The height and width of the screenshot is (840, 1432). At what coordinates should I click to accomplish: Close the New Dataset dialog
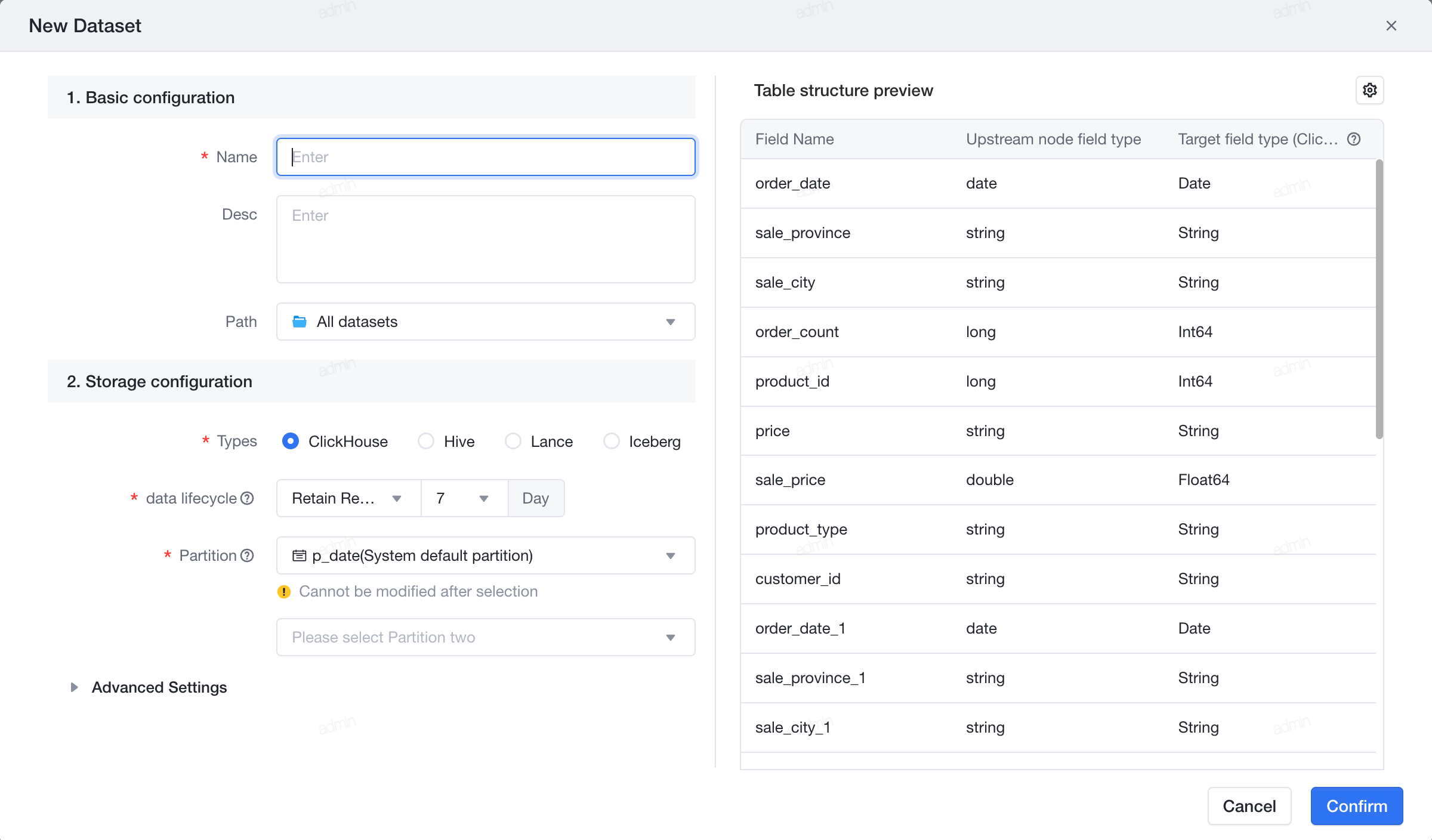tap(1391, 26)
